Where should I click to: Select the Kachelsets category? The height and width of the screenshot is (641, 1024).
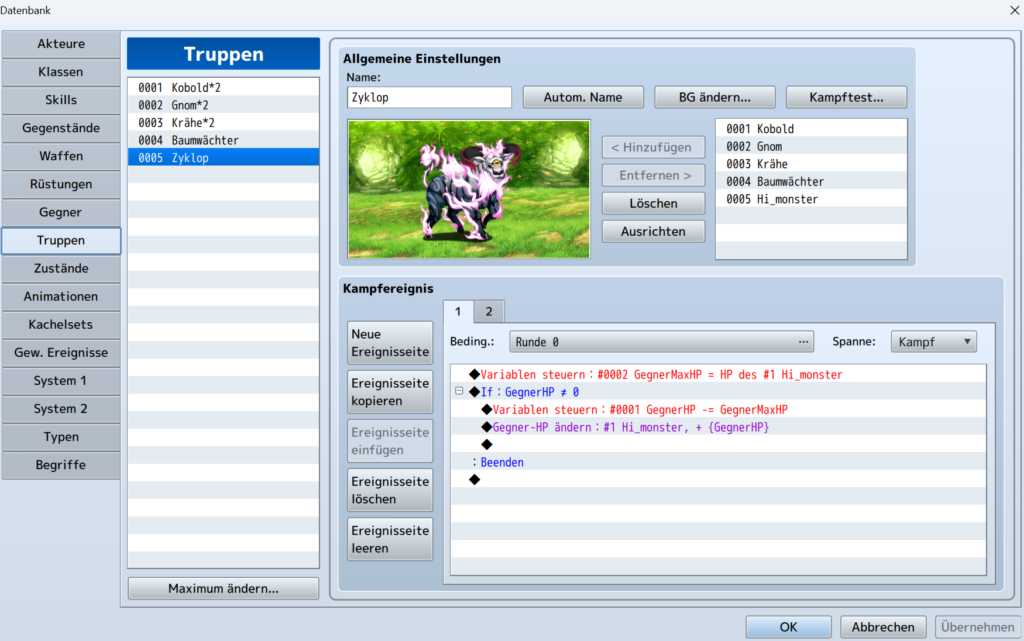[60, 324]
